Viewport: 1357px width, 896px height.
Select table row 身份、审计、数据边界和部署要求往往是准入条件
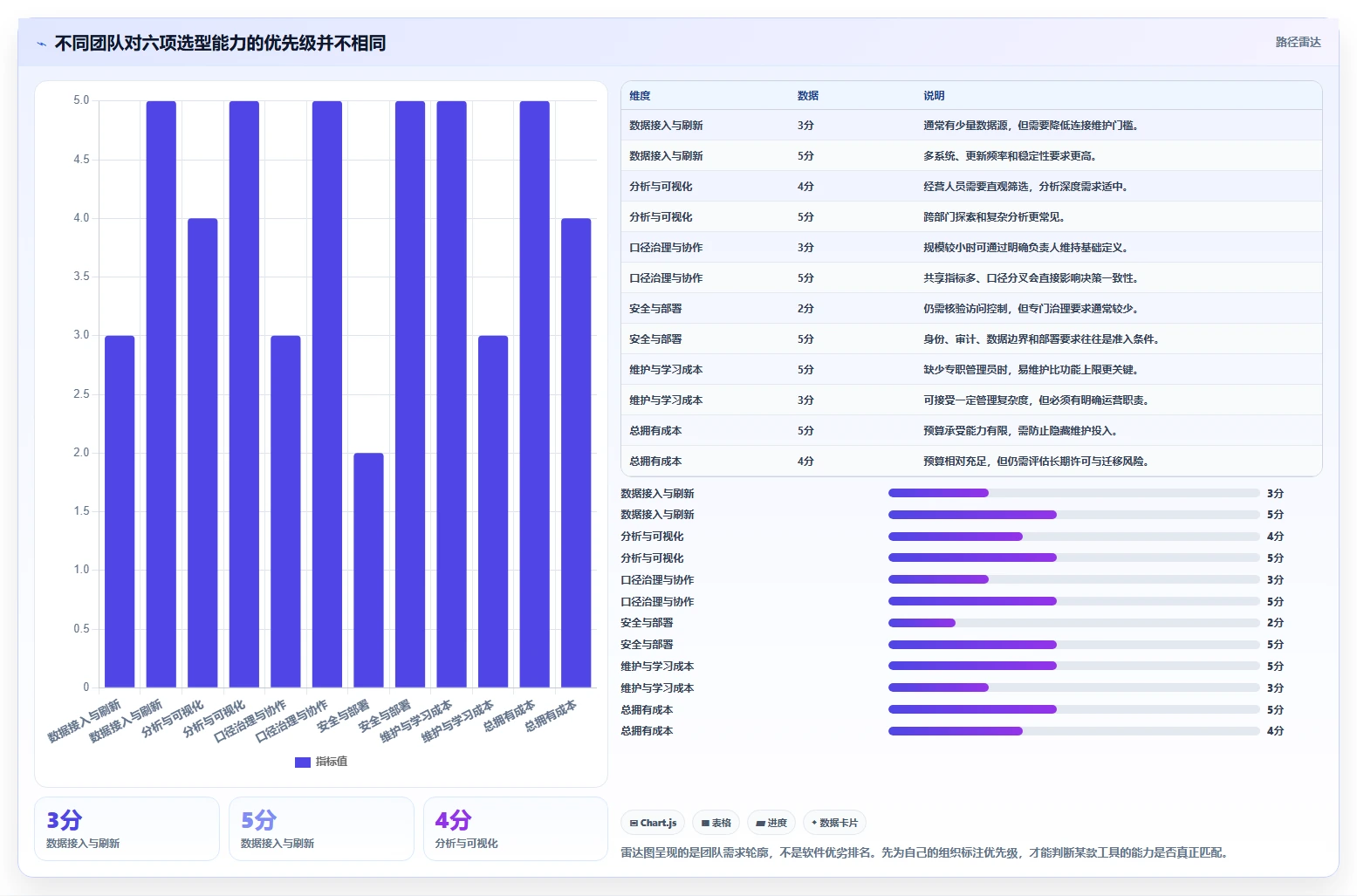[971, 339]
